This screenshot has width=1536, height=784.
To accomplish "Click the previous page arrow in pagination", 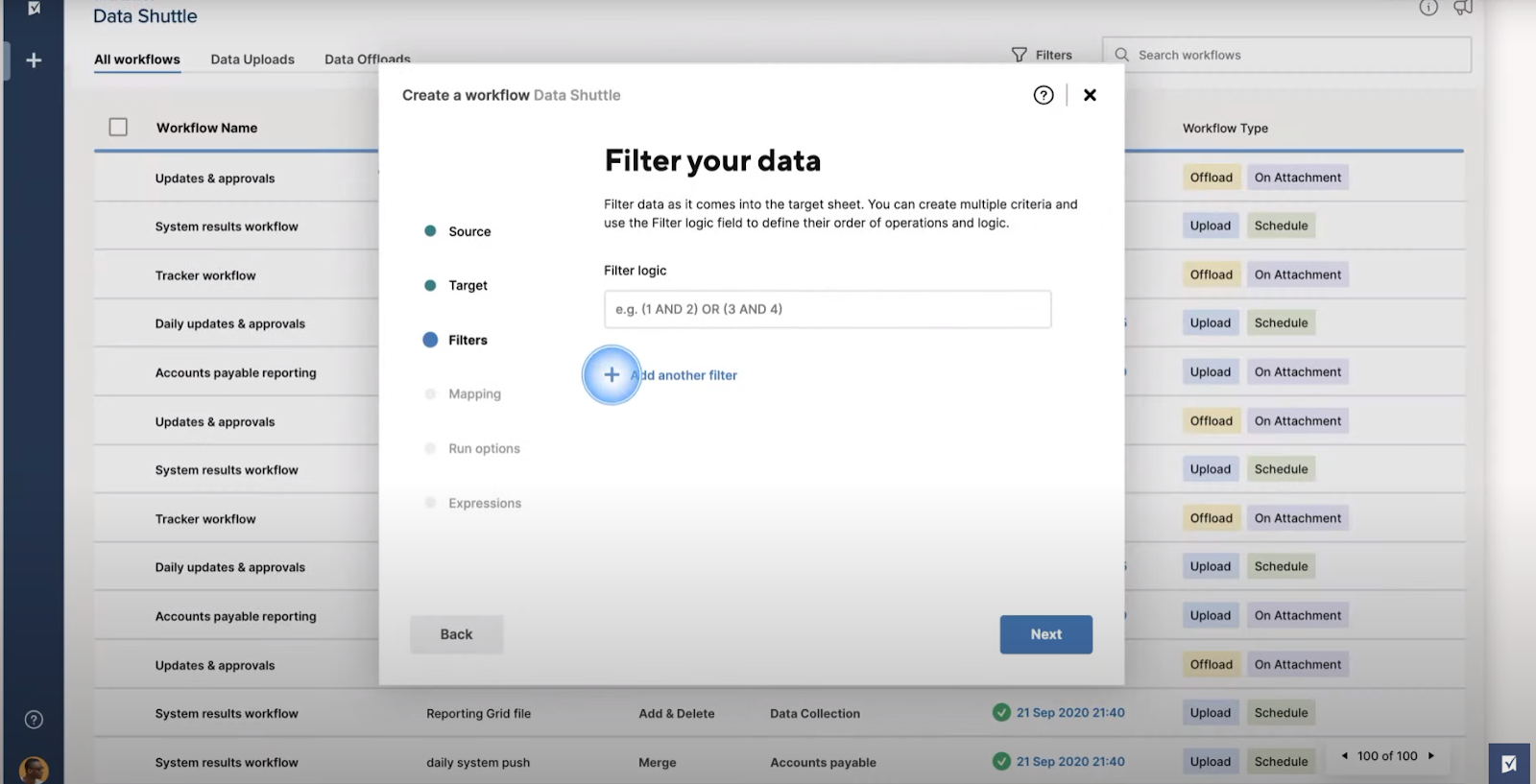I will [1344, 756].
